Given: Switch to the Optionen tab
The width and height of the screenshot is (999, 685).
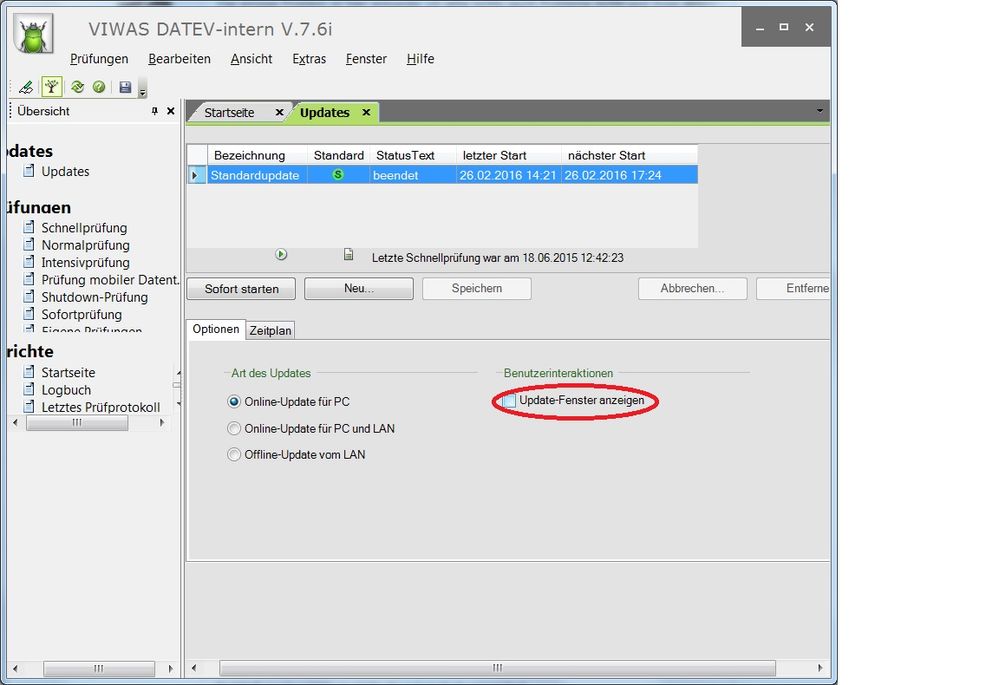Looking at the screenshot, I should 216,329.
